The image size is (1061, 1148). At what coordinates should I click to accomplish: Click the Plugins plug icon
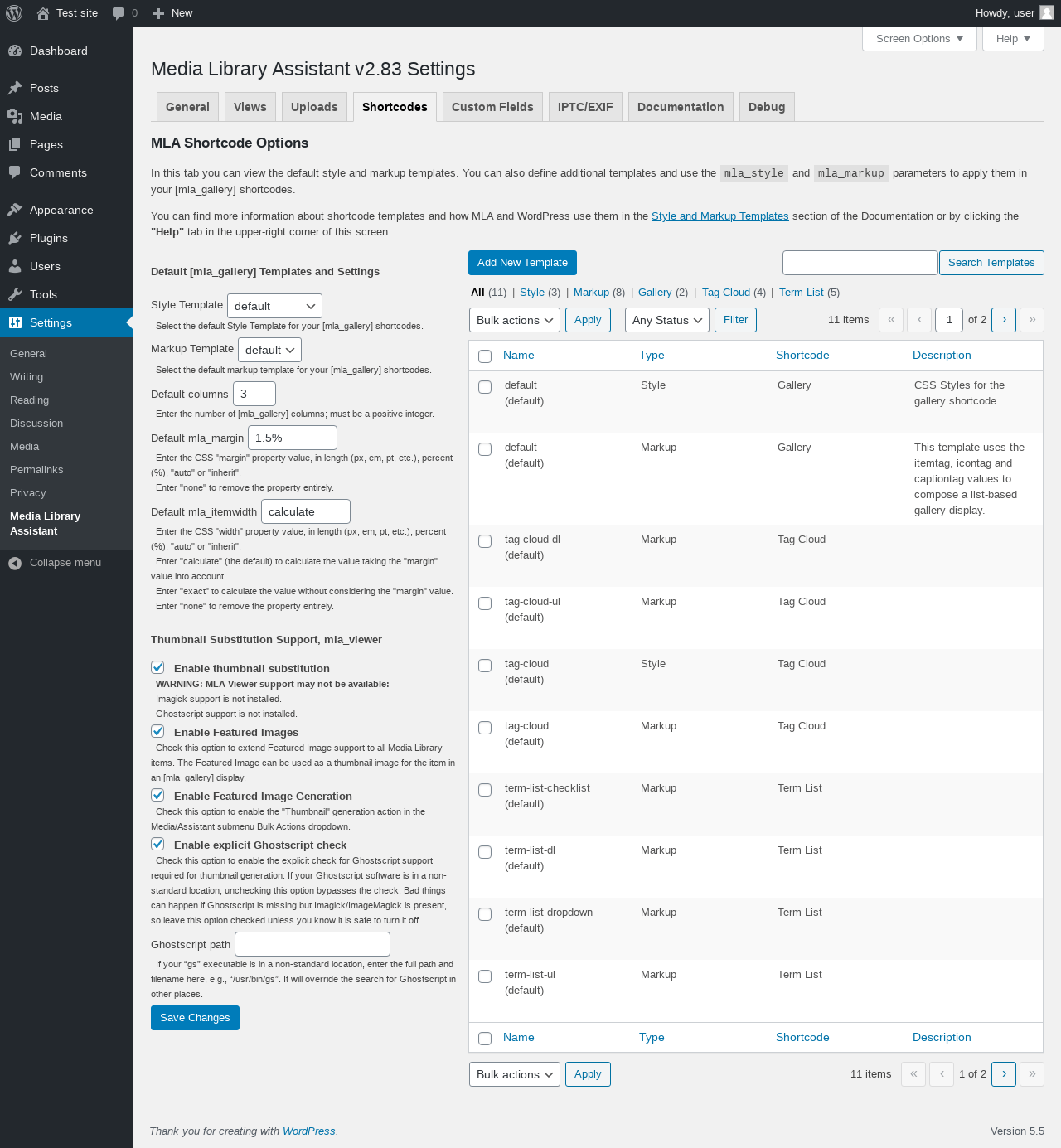15,238
